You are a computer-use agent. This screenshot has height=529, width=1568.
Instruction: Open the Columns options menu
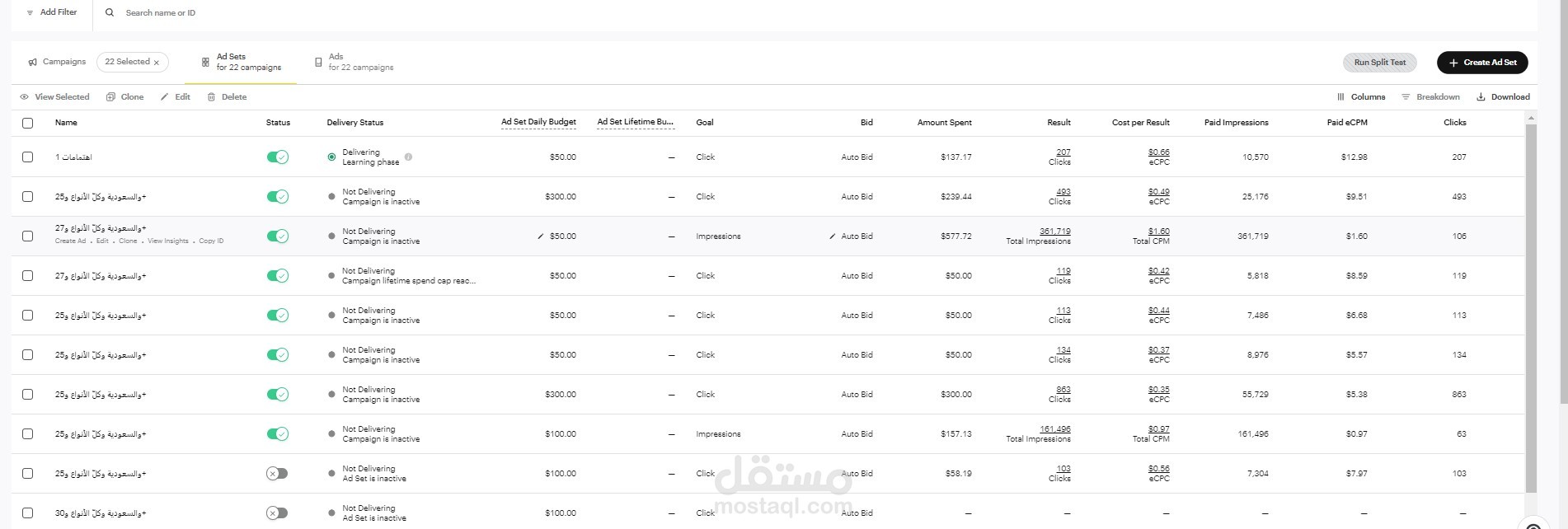click(1361, 97)
